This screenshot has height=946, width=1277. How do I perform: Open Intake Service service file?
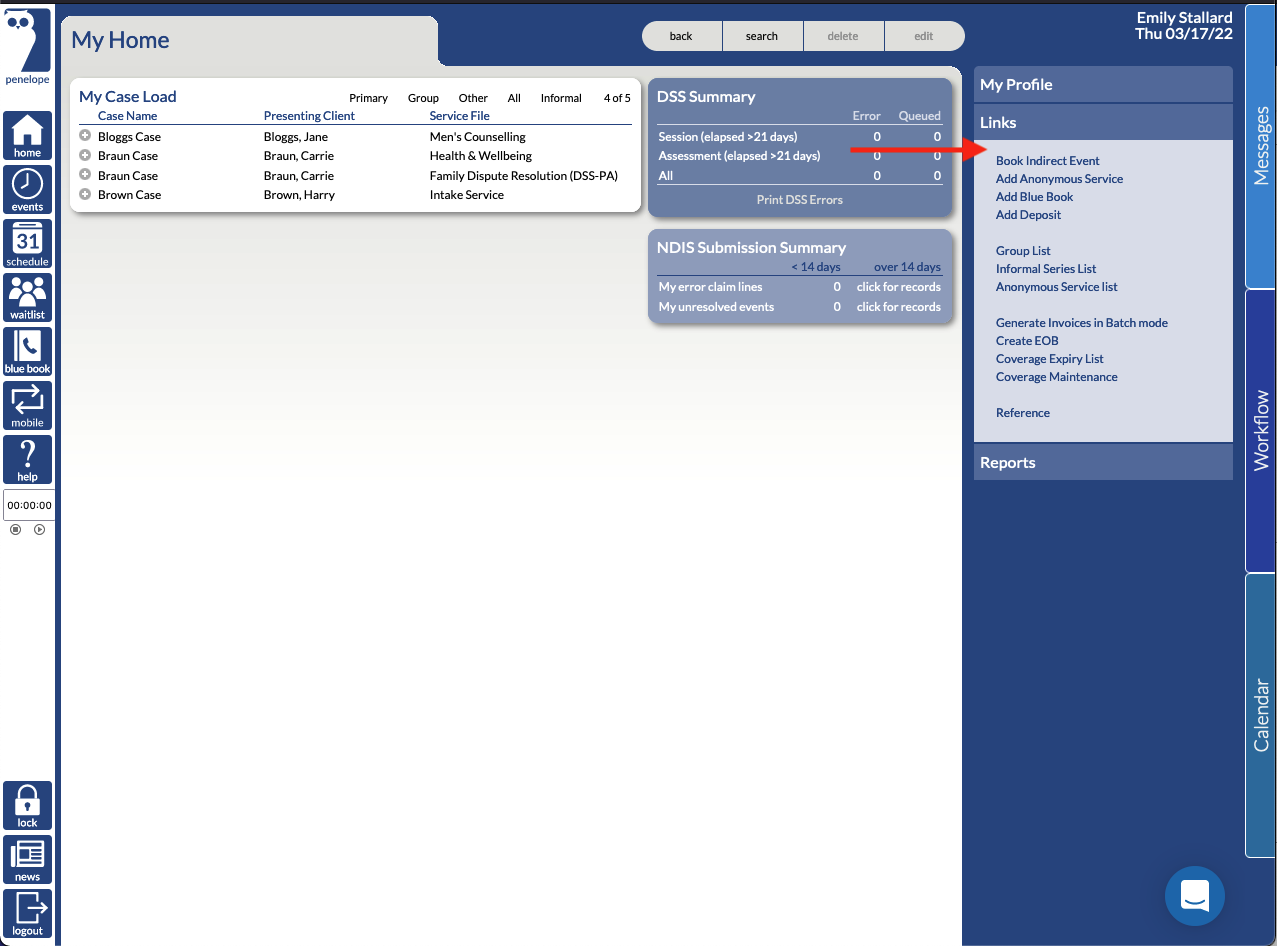tap(466, 194)
